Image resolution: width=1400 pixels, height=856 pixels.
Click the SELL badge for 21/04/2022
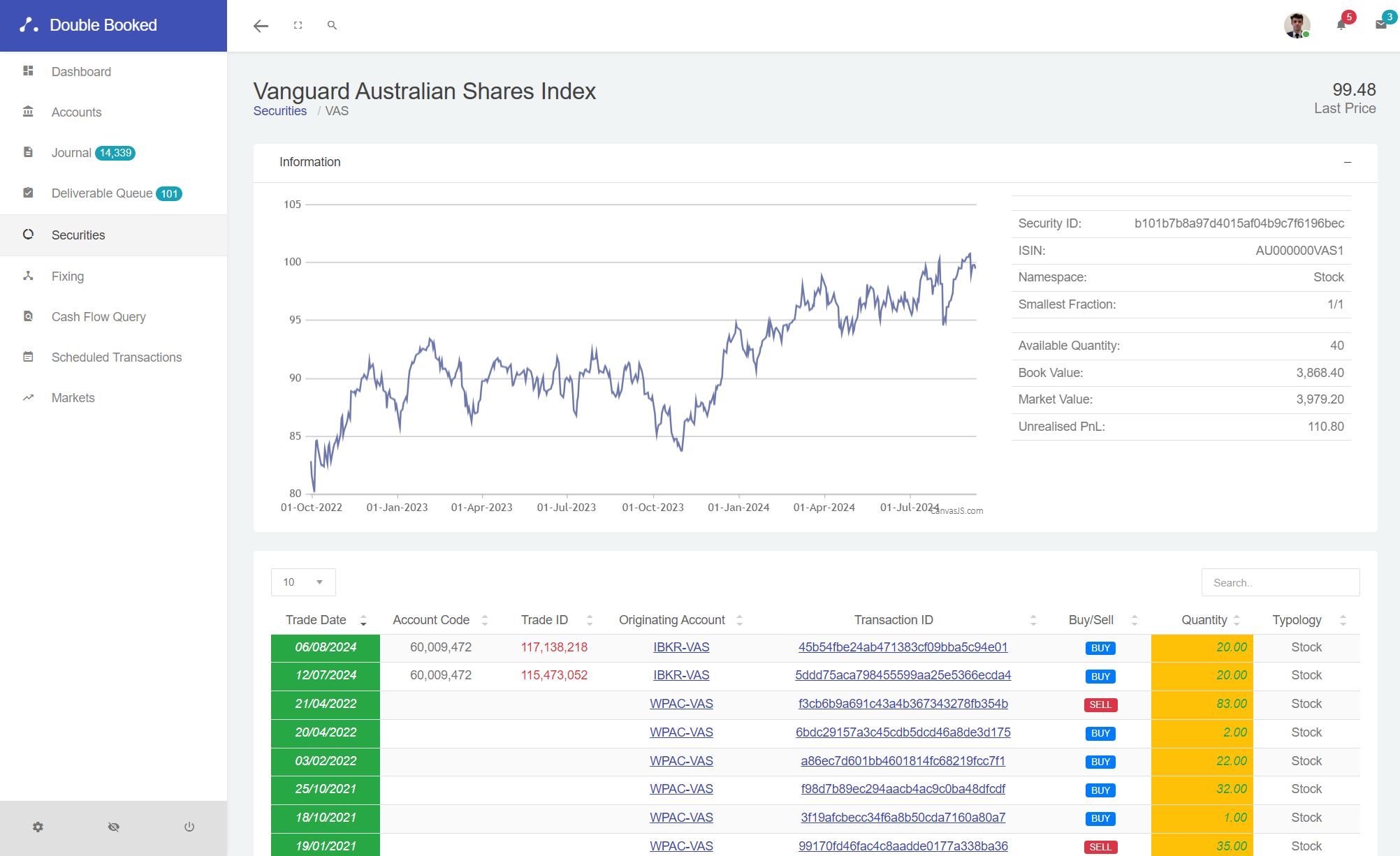[x=1100, y=704]
